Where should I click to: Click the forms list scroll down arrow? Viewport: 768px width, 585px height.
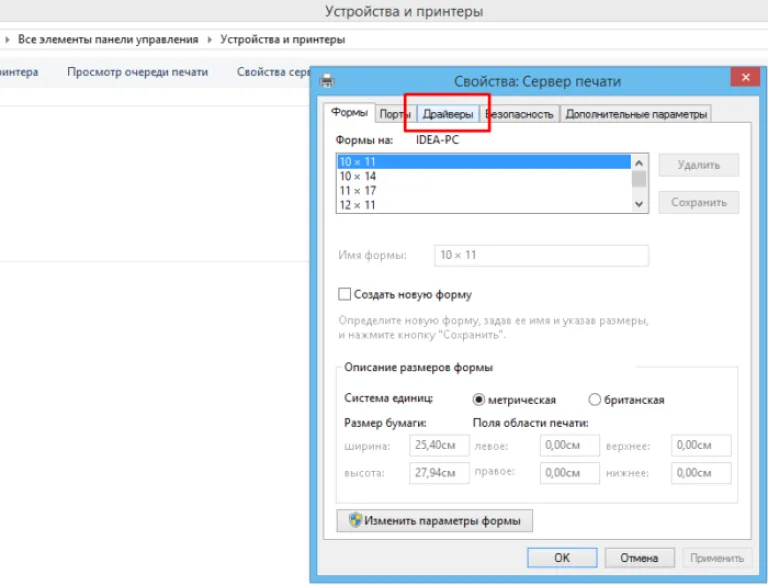[x=639, y=204]
